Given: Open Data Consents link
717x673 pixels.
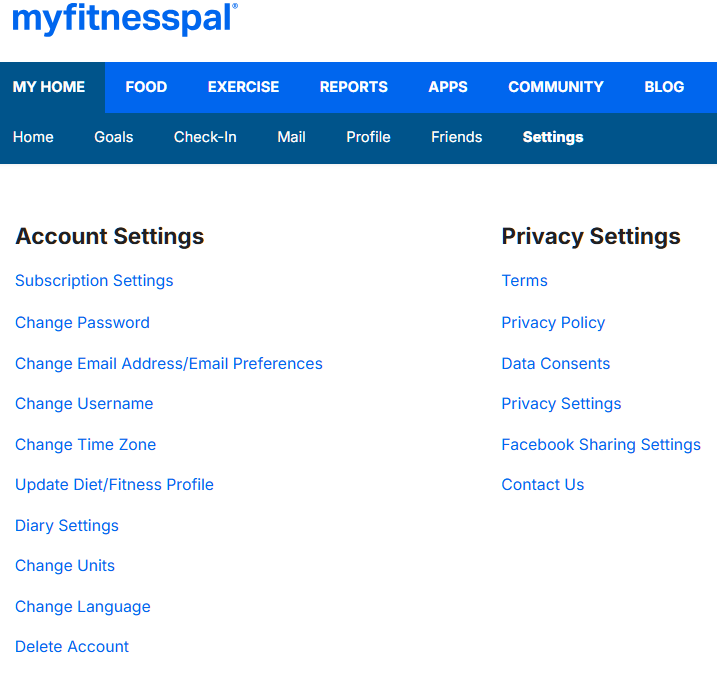Looking at the screenshot, I should click(x=556, y=364).
